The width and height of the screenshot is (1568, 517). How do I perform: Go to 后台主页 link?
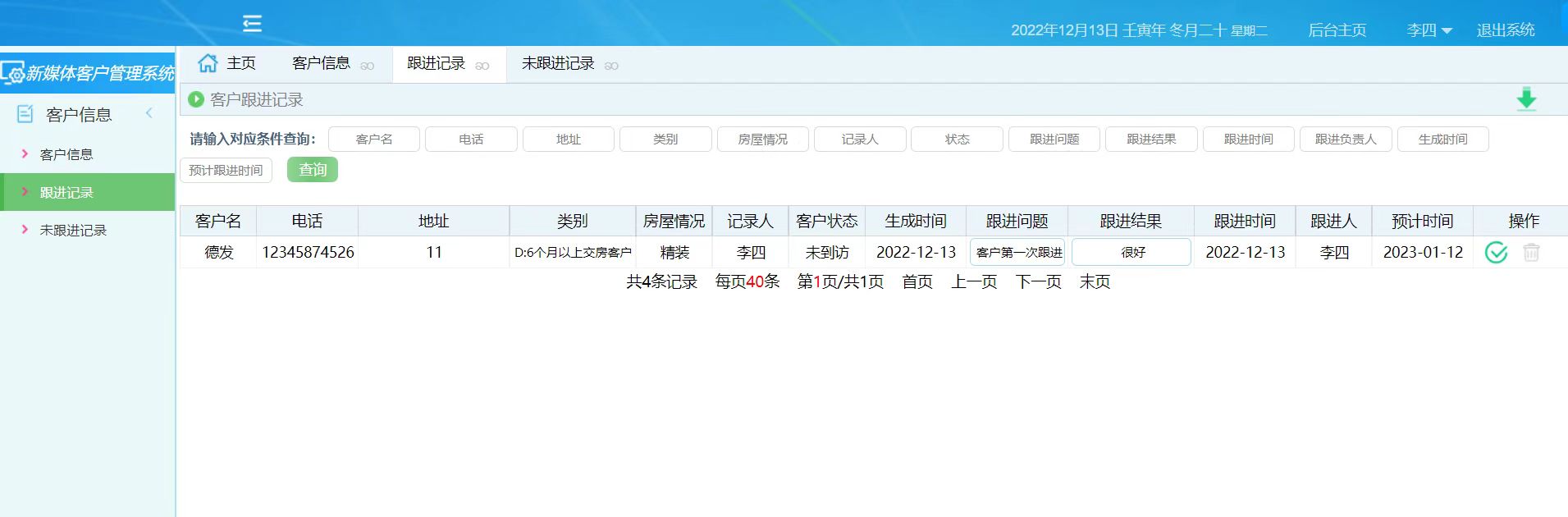tap(1337, 30)
